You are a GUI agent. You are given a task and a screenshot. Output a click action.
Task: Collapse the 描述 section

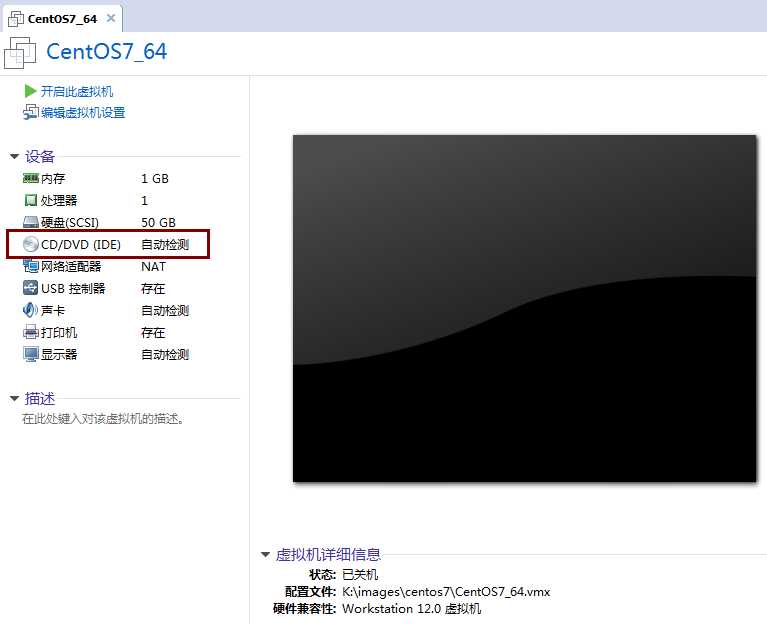point(14,399)
